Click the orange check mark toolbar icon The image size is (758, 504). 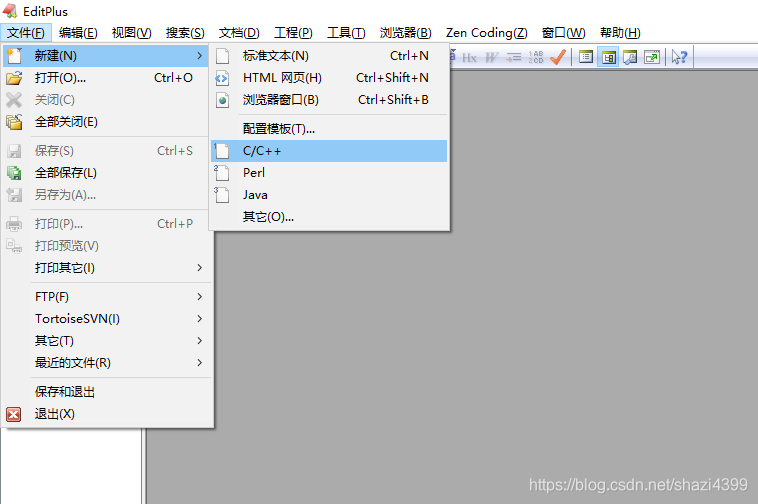point(558,58)
